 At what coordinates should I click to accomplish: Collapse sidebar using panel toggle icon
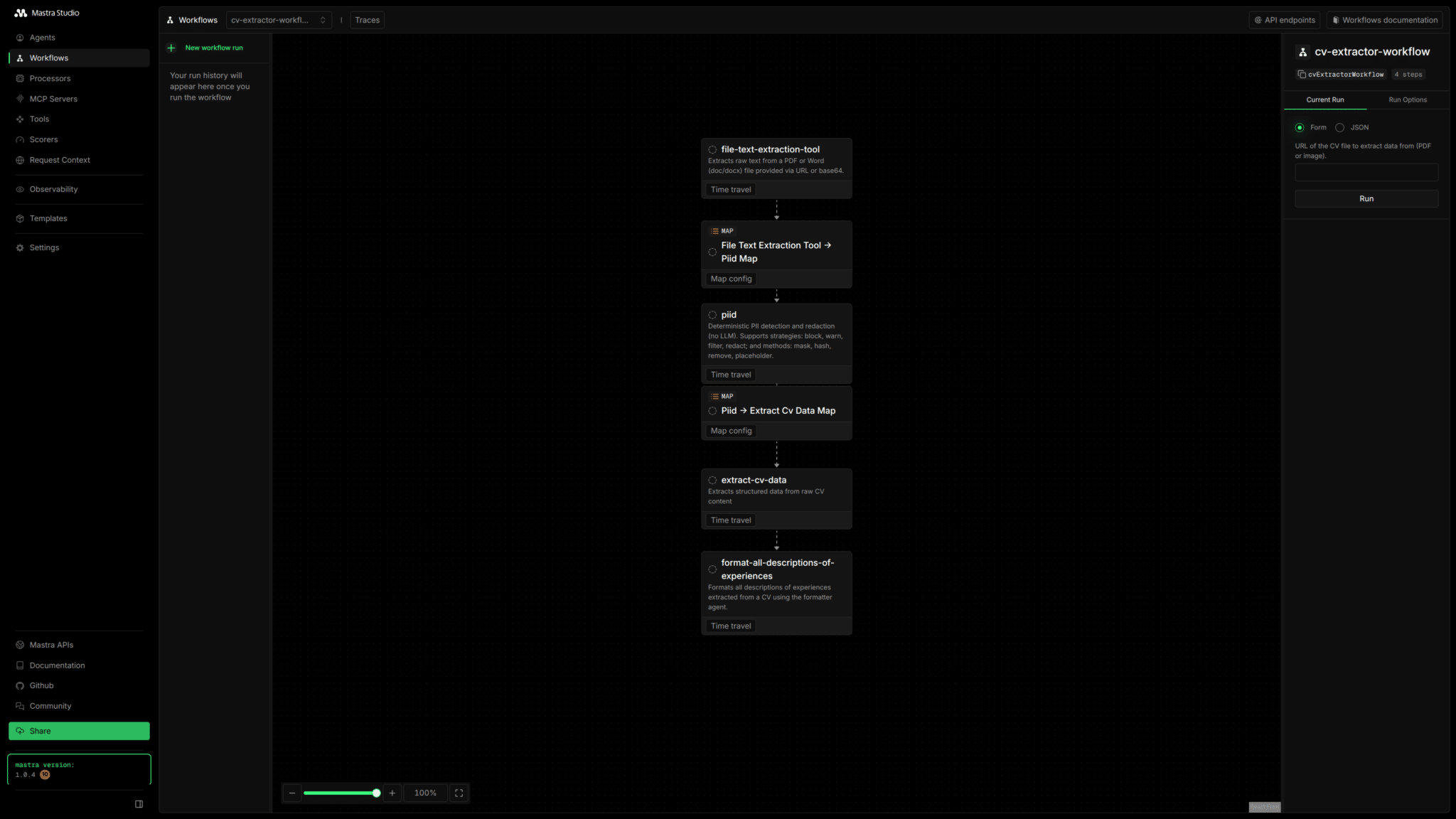point(139,804)
